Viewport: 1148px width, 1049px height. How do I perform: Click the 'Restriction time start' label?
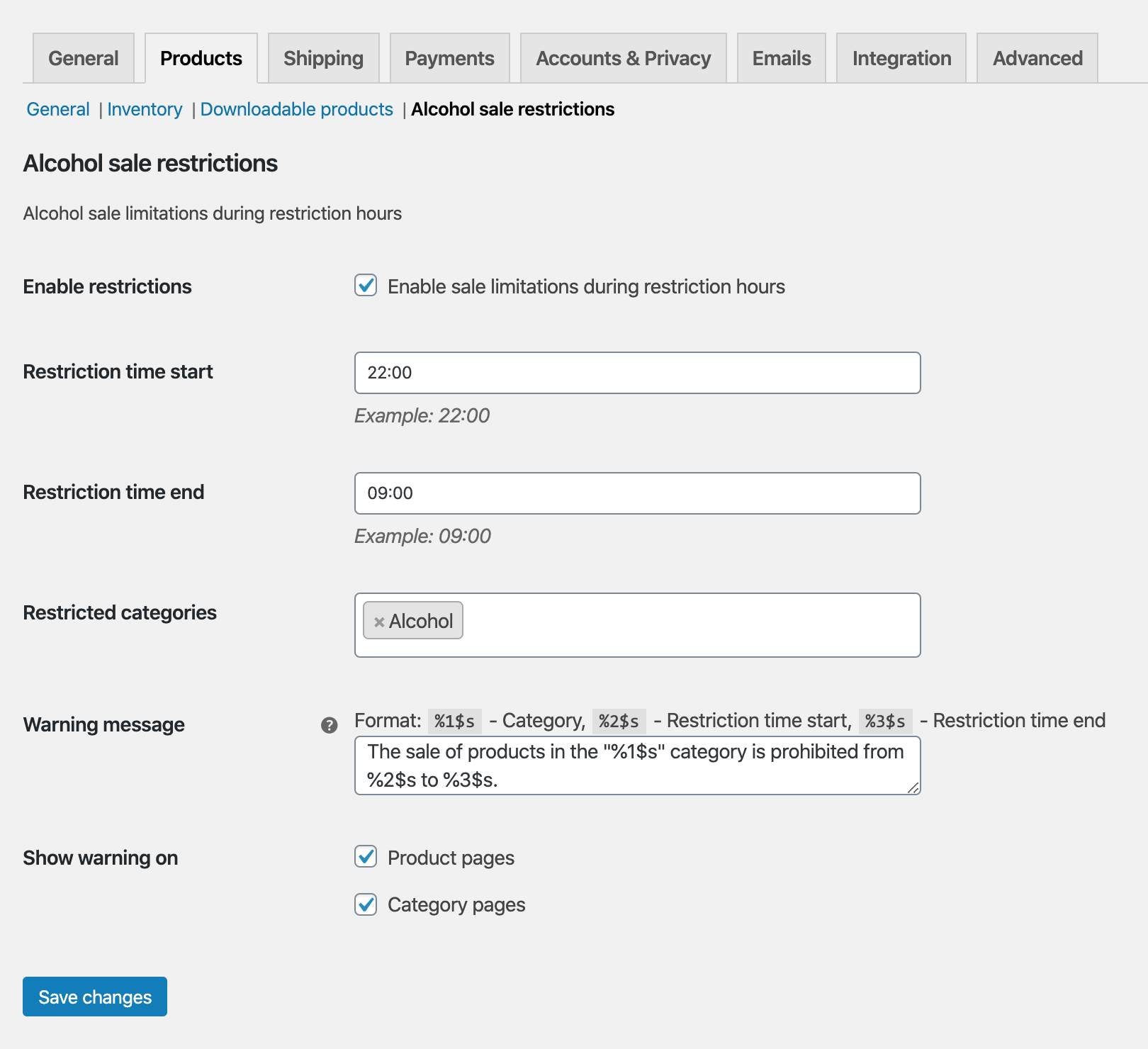tap(118, 371)
